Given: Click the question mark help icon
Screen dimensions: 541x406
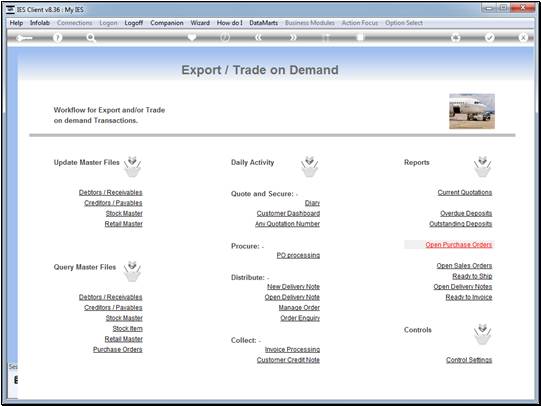Looking at the screenshot, I should pyautogui.click(x=58, y=38).
